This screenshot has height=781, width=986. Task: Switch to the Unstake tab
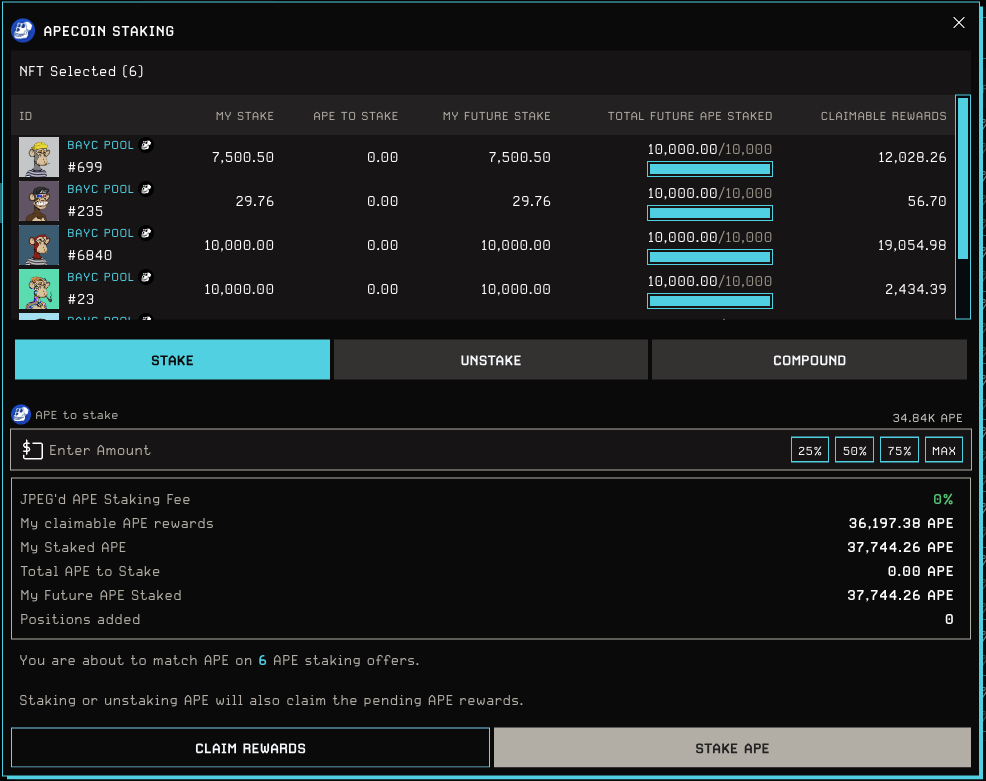coord(490,360)
